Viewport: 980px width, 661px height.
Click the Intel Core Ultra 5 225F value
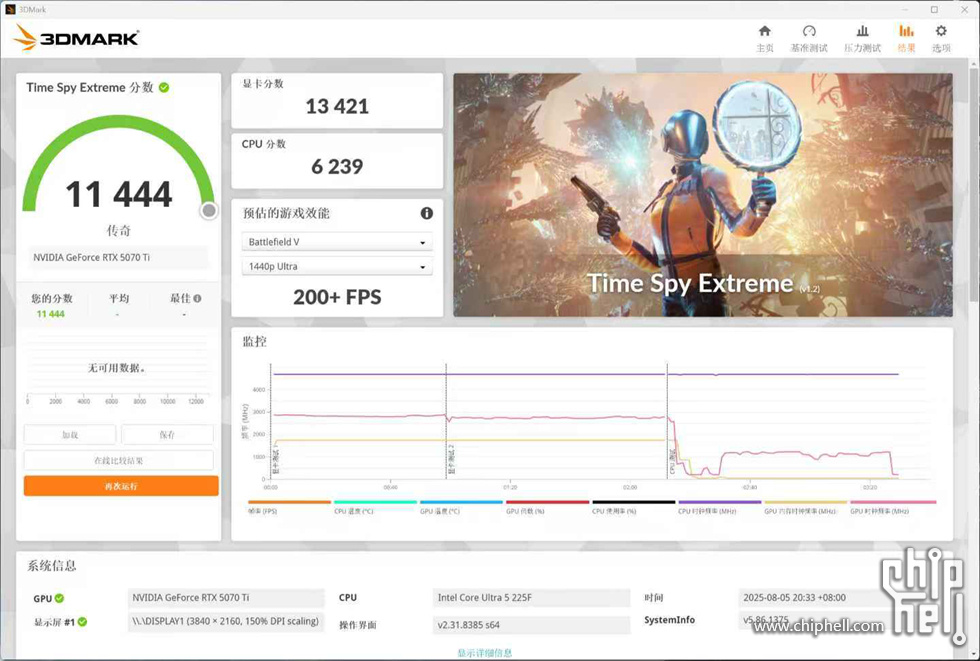(531, 598)
